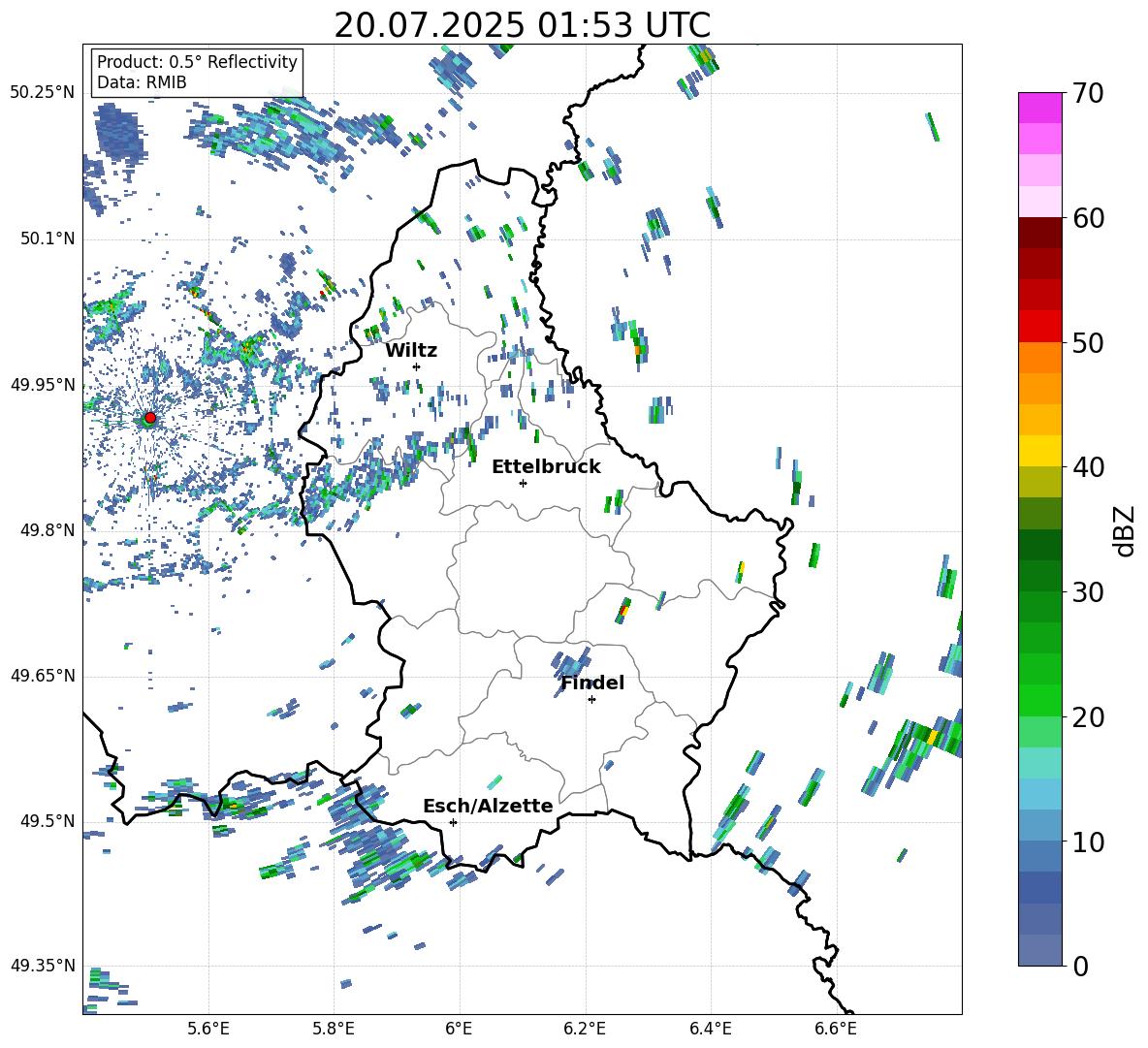1148x1048 pixels.
Task: Click the cross marker below Esch/Alzette
Action: (x=453, y=822)
